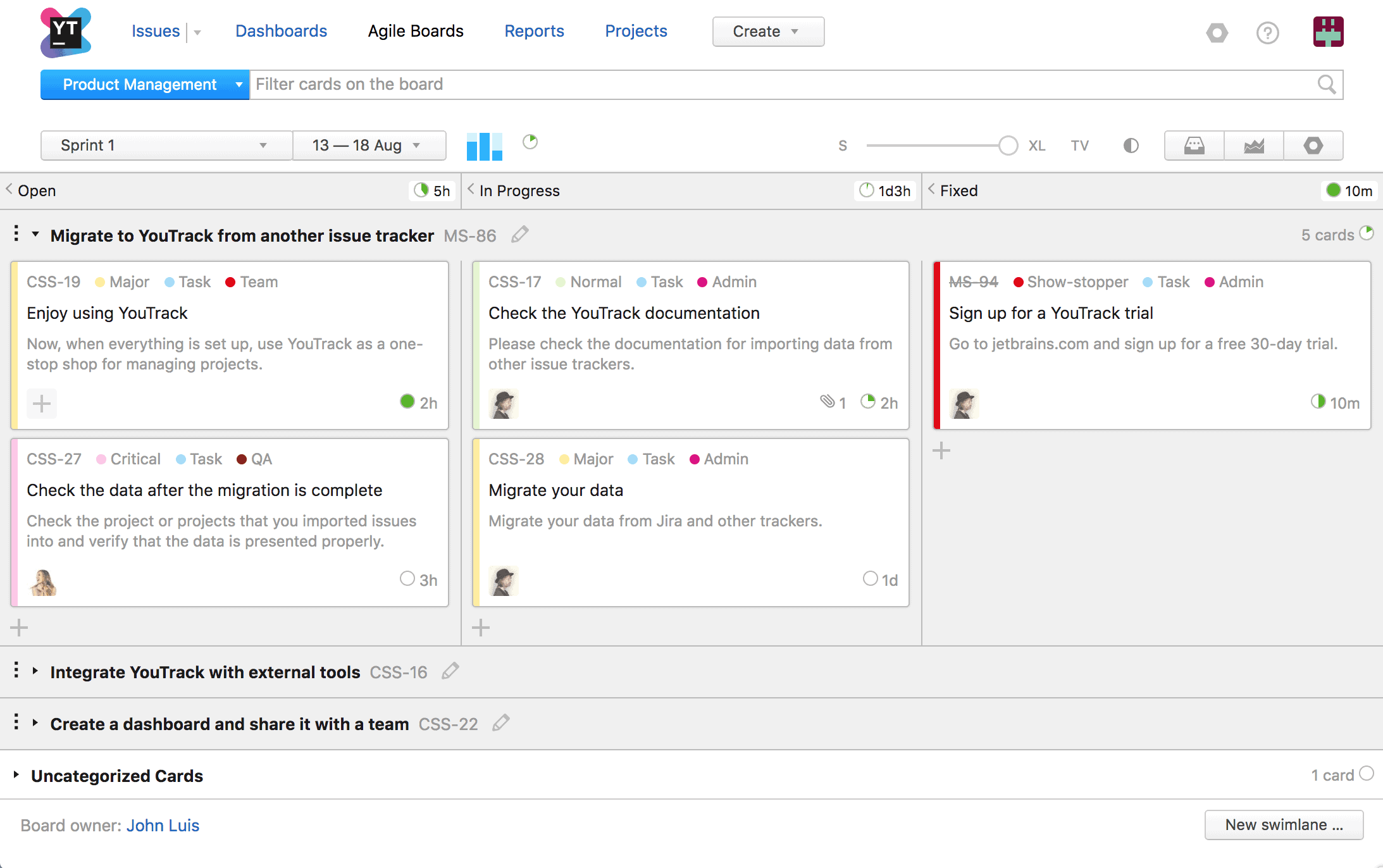Open the Sprint 1 dropdown

(166, 145)
